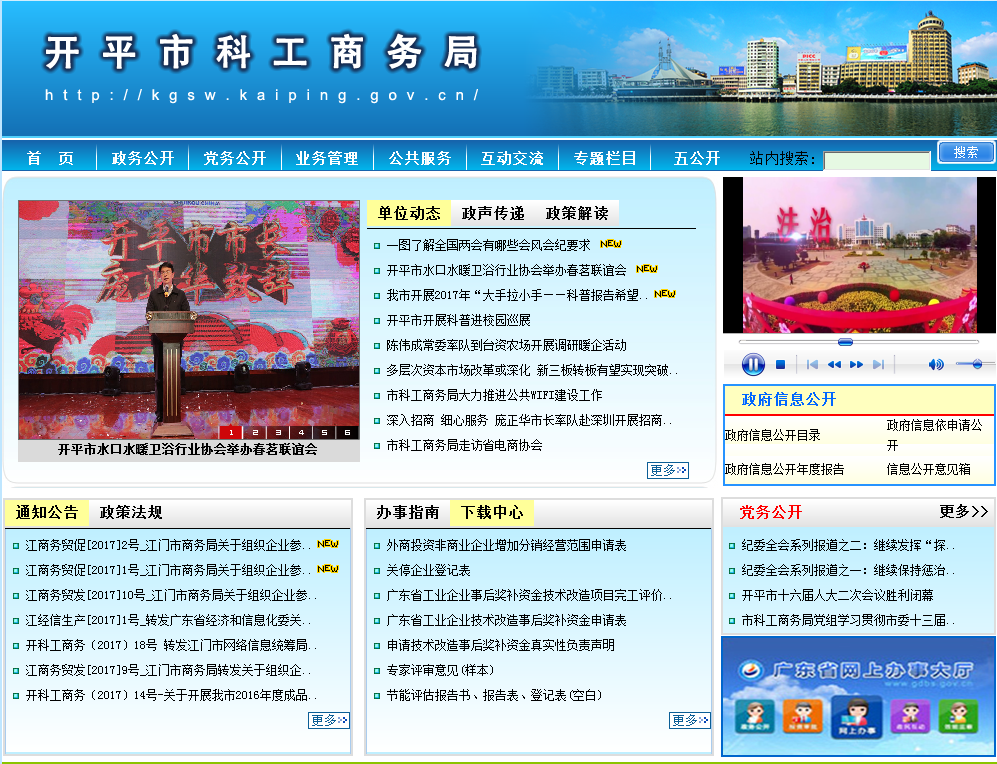Viewport: 997px width, 764px height.
Task: Mute the video player speaker icon
Action: [935, 364]
